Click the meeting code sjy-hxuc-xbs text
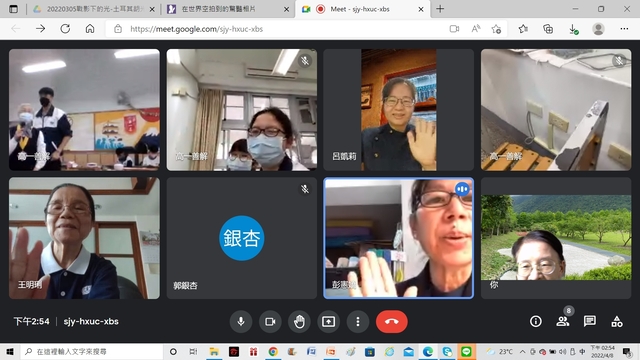 [91, 322]
